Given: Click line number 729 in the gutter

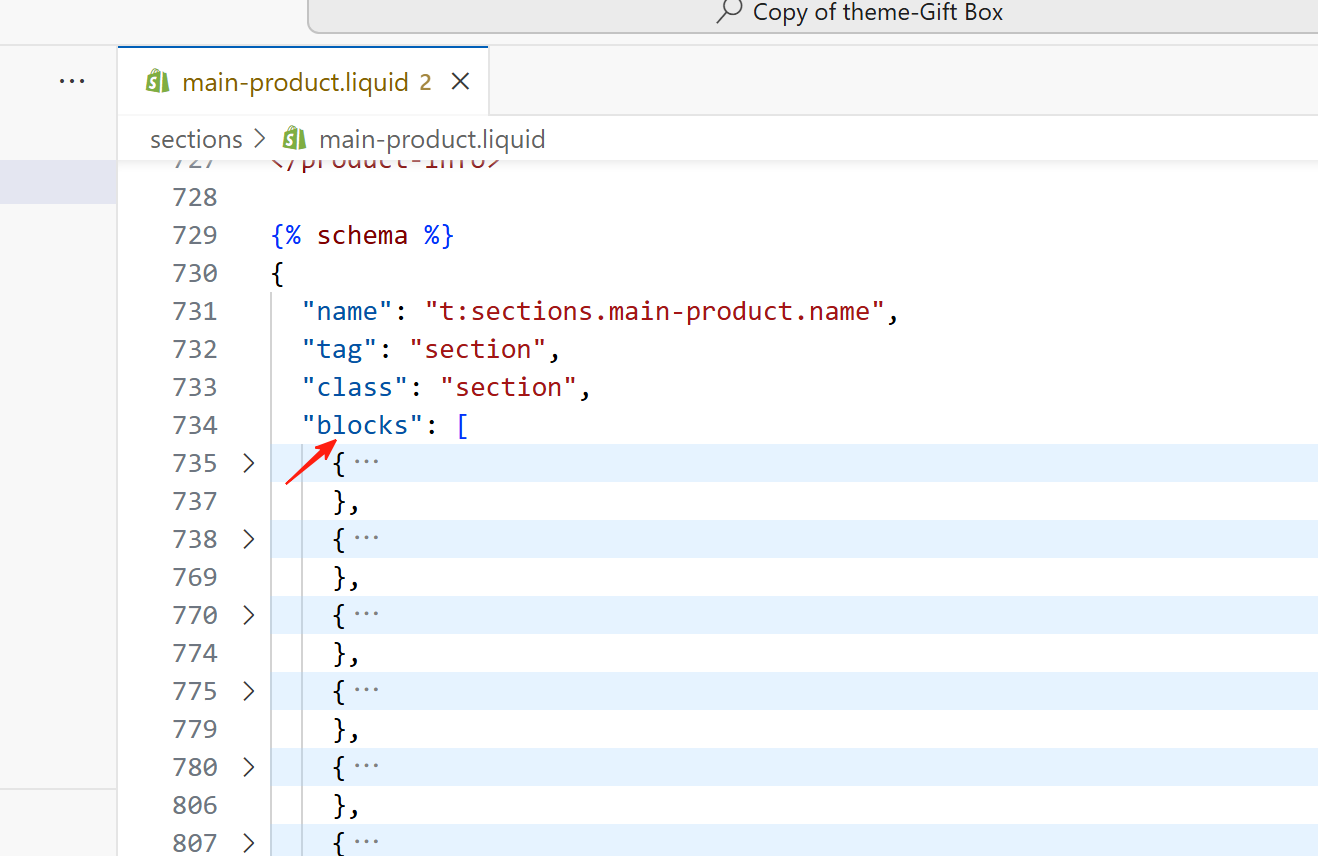Looking at the screenshot, I should click(195, 235).
